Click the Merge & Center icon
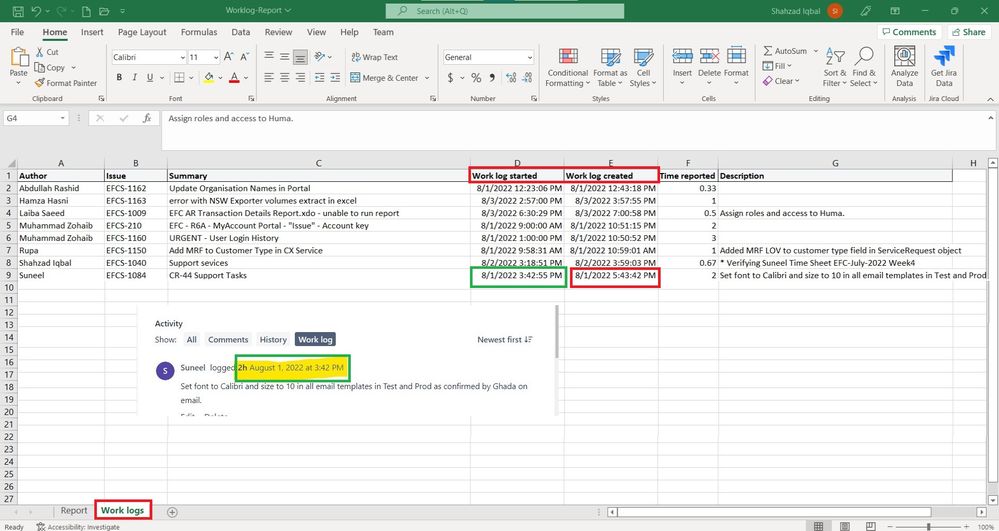The width and height of the screenshot is (999, 531). pos(354,78)
